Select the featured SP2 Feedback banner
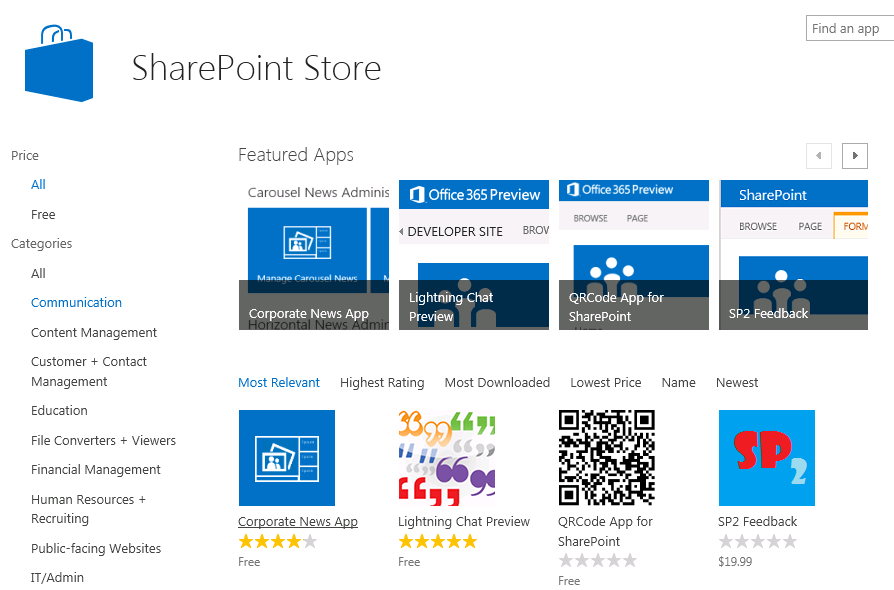 (793, 255)
